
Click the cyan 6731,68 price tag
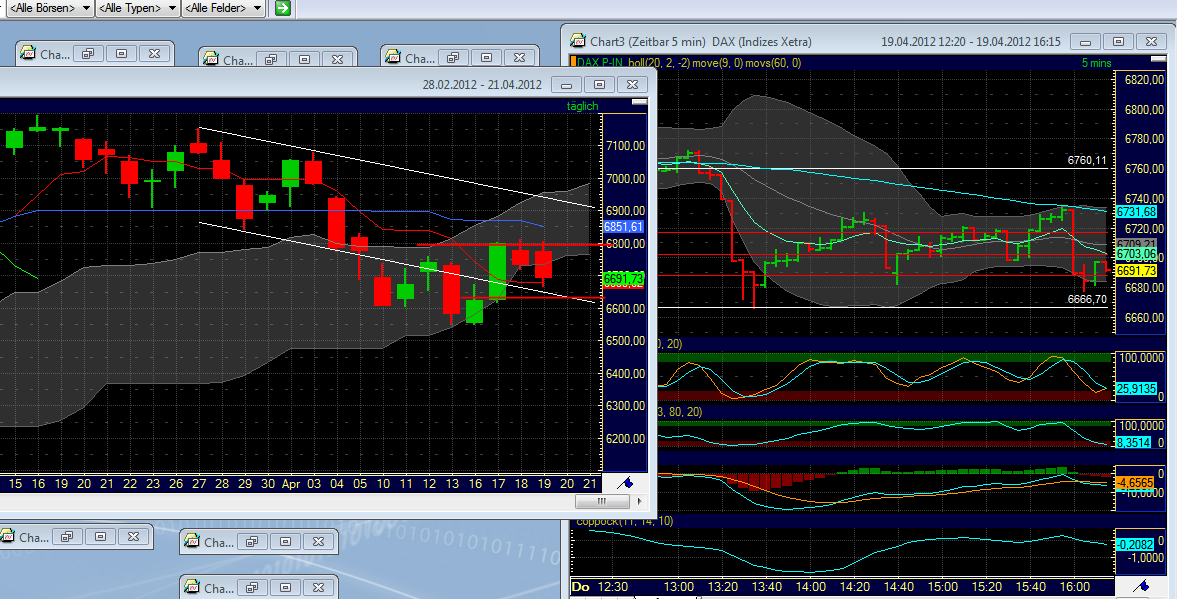pos(1136,212)
